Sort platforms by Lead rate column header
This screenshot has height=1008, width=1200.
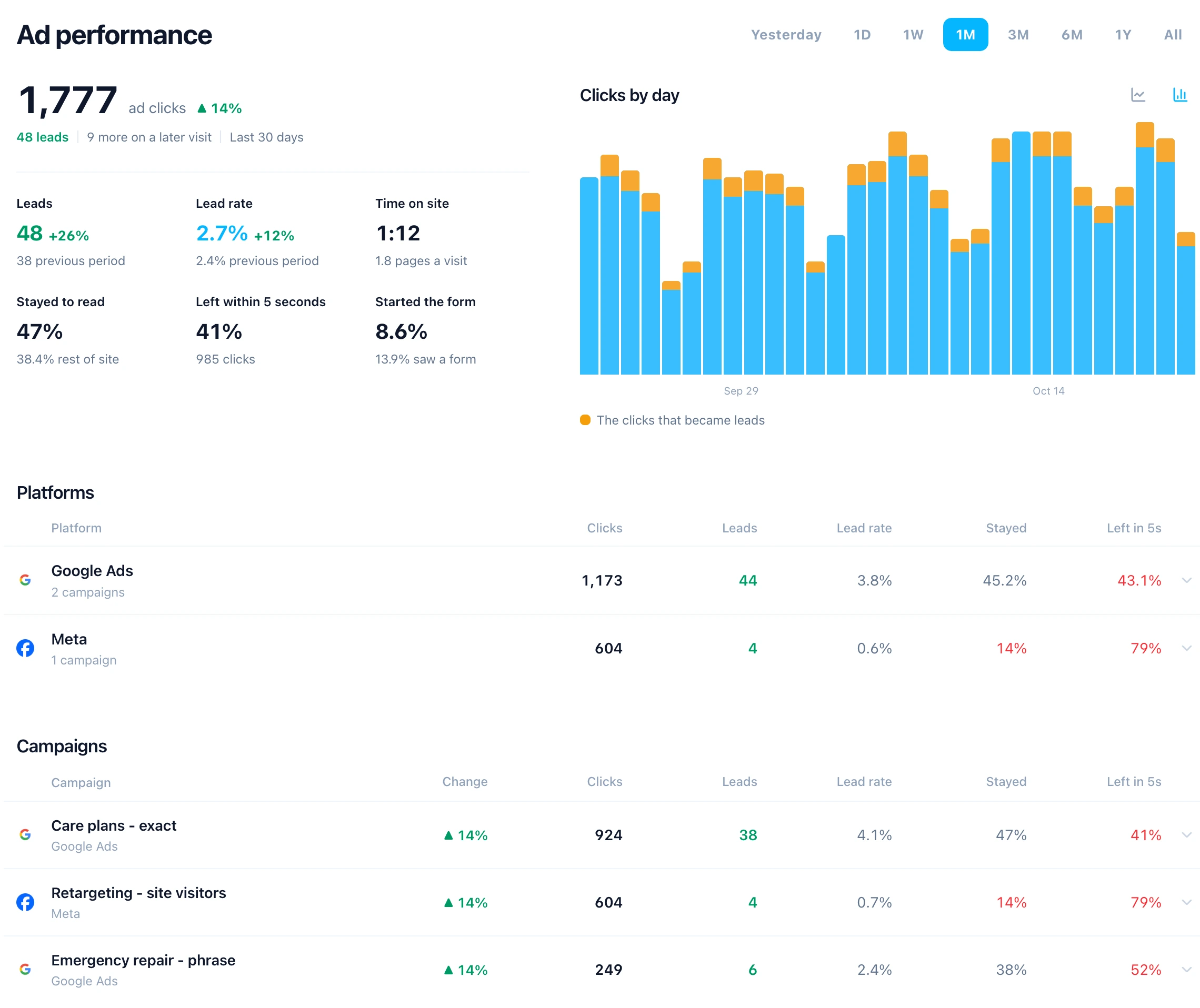(864, 528)
